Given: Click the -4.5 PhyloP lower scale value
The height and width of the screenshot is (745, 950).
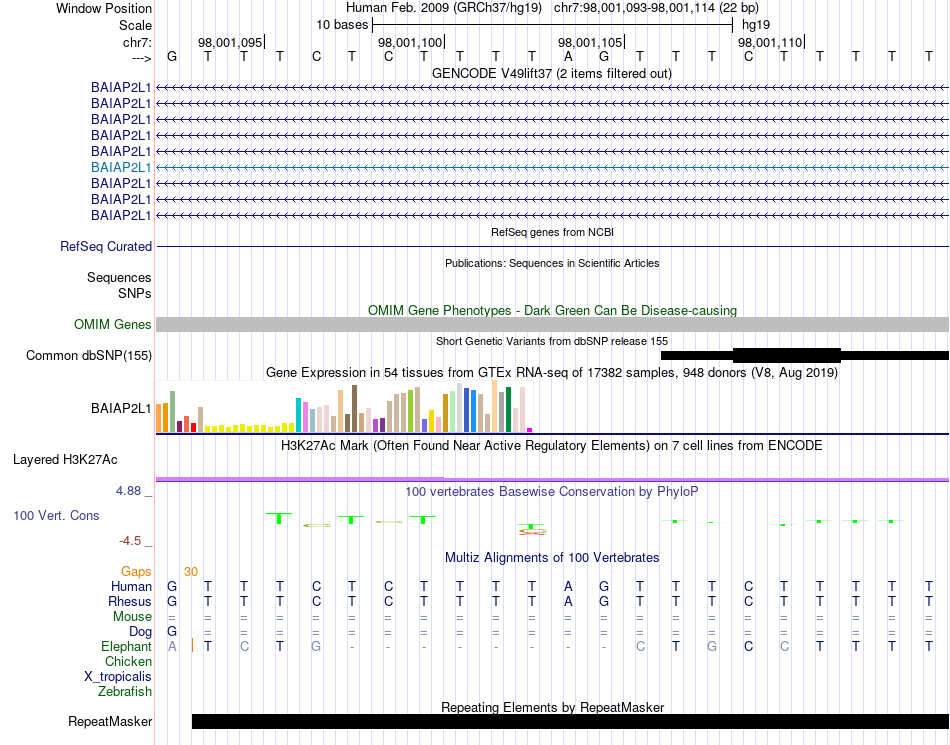Looking at the screenshot, I should click(x=130, y=541).
